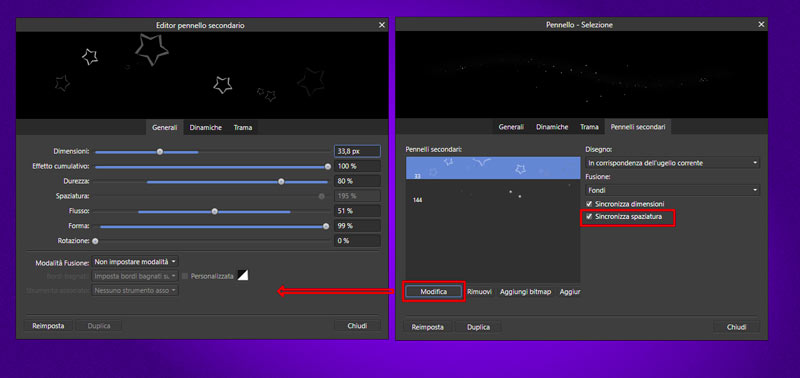Click the Dimensioni slider handle
800x378 pixels.
pos(160,152)
